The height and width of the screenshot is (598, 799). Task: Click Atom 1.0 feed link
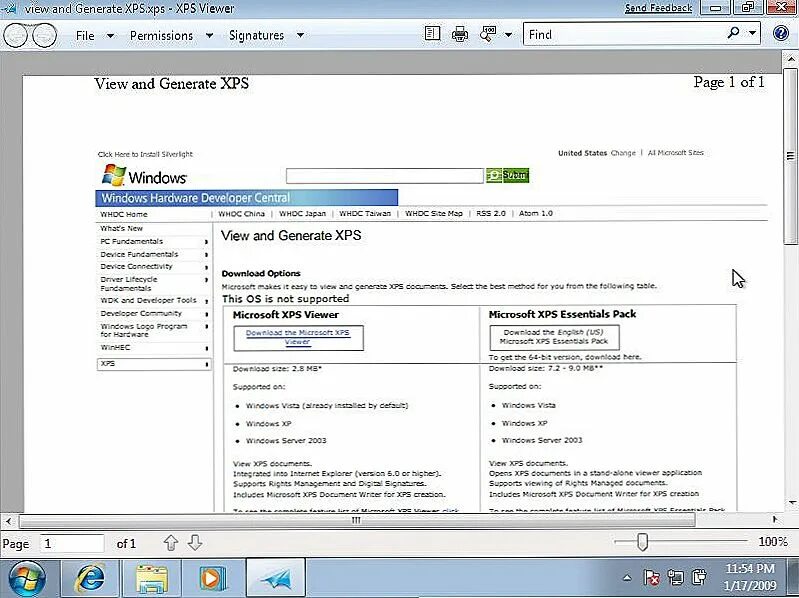(x=536, y=213)
